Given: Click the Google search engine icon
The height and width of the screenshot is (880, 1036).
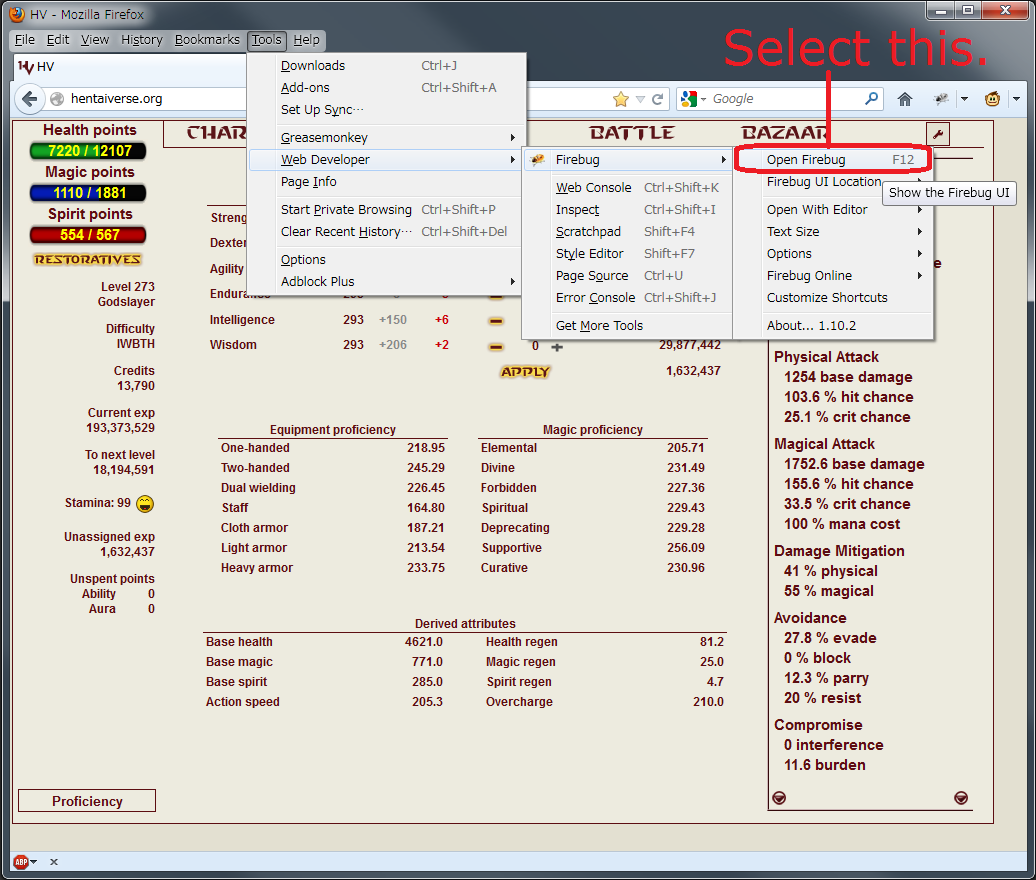Looking at the screenshot, I should 688,98.
